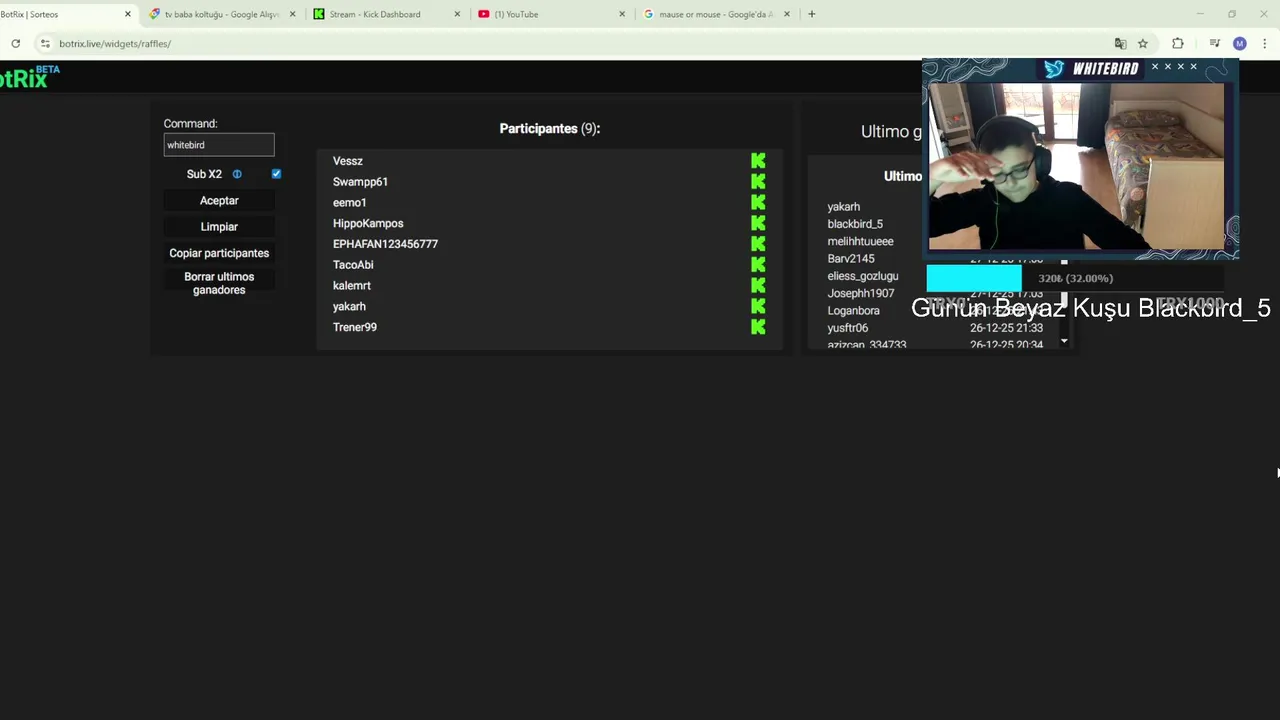Click winner melihhtuueee in last winners
Image resolution: width=1280 pixels, height=720 pixels.
pyautogui.click(x=860, y=241)
